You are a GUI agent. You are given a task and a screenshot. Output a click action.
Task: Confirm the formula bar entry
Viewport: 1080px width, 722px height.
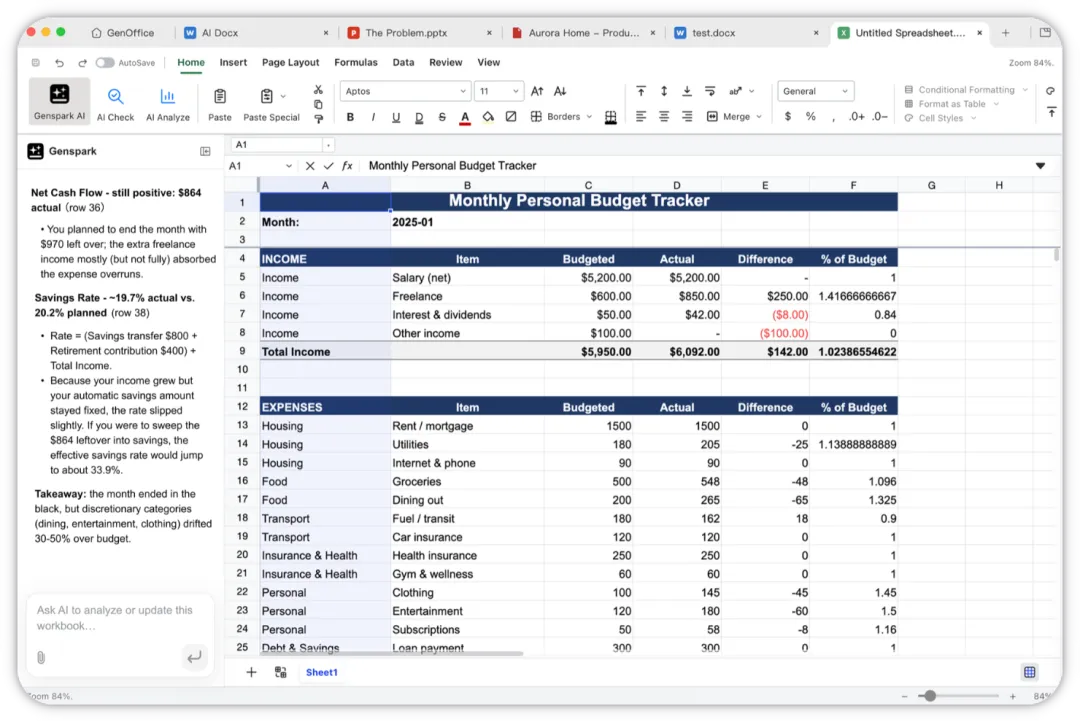pos(329,166)
